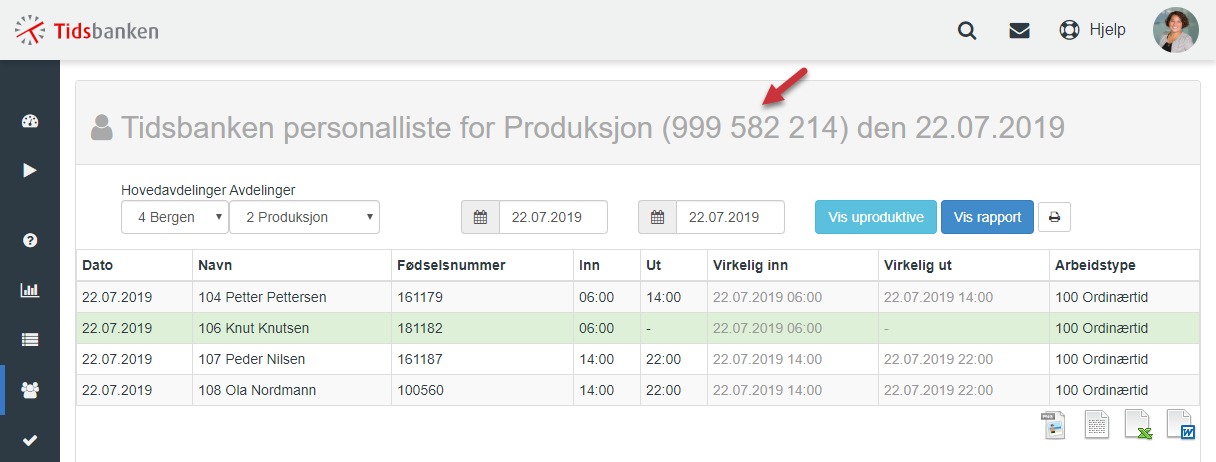
Task: Click the first date field's calendar icon
Action: click(x=480, y=217)
